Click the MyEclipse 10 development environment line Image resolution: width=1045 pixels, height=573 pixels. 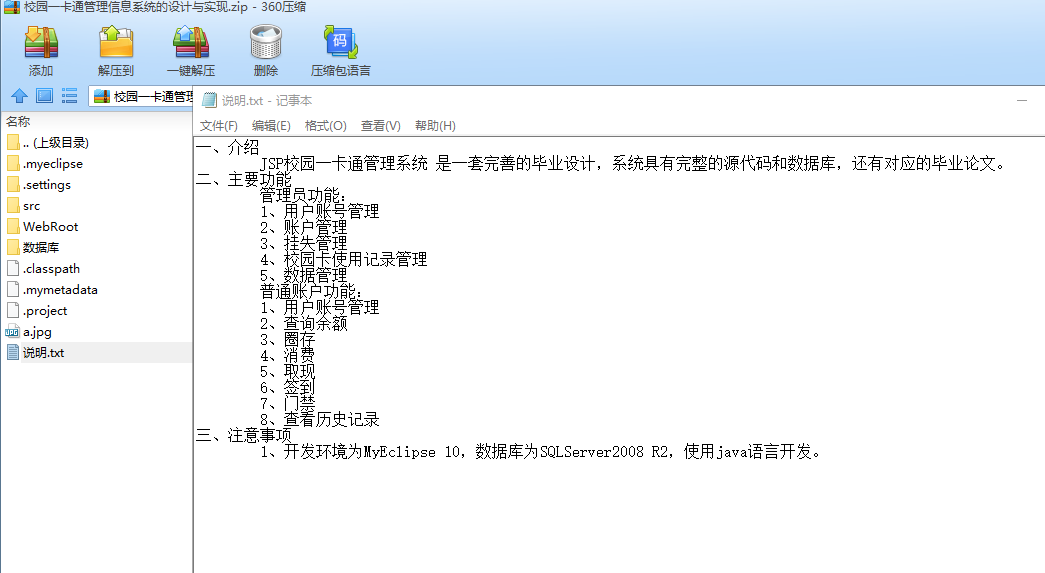(x=540, y=452)
